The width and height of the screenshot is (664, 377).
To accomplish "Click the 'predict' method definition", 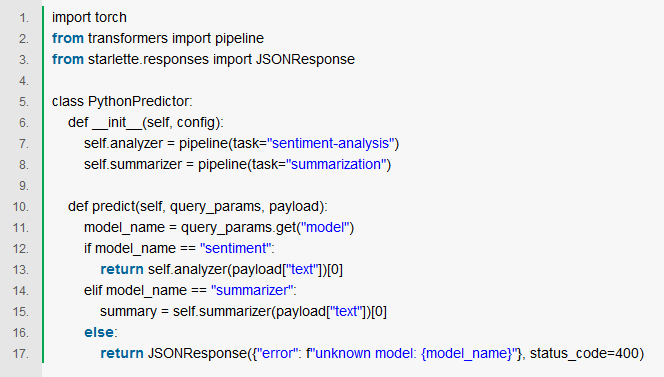I will click(114, 206).
